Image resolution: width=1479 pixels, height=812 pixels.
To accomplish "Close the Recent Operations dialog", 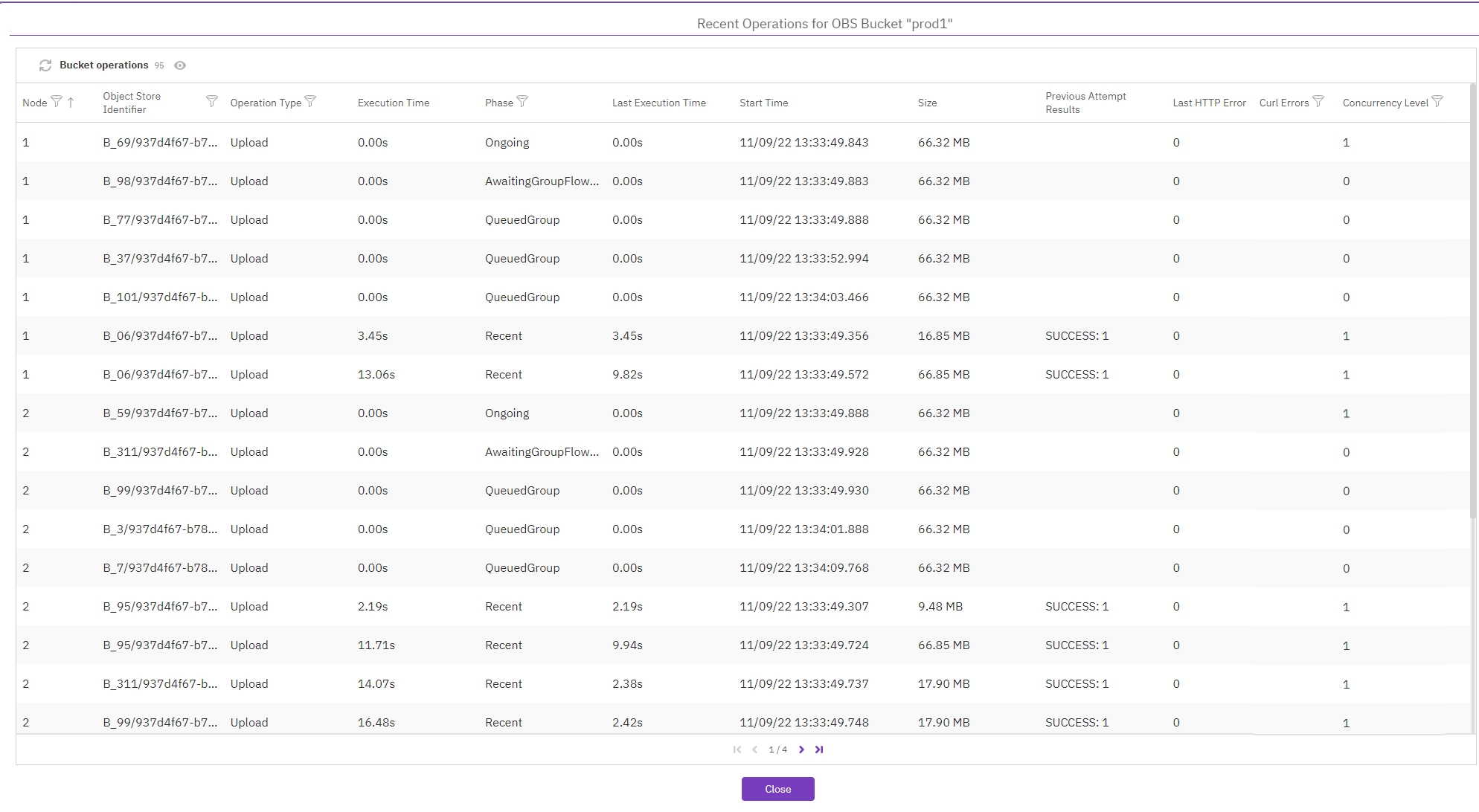I will [777, 789].
